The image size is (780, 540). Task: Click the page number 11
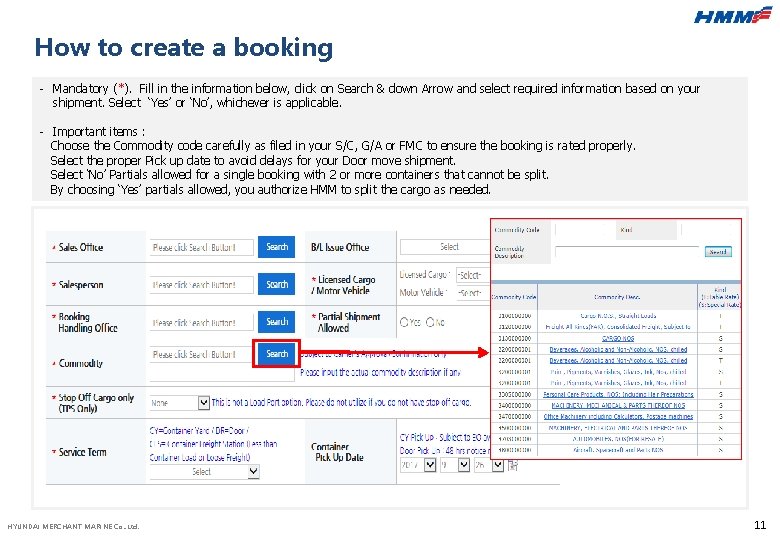(760, 525)
